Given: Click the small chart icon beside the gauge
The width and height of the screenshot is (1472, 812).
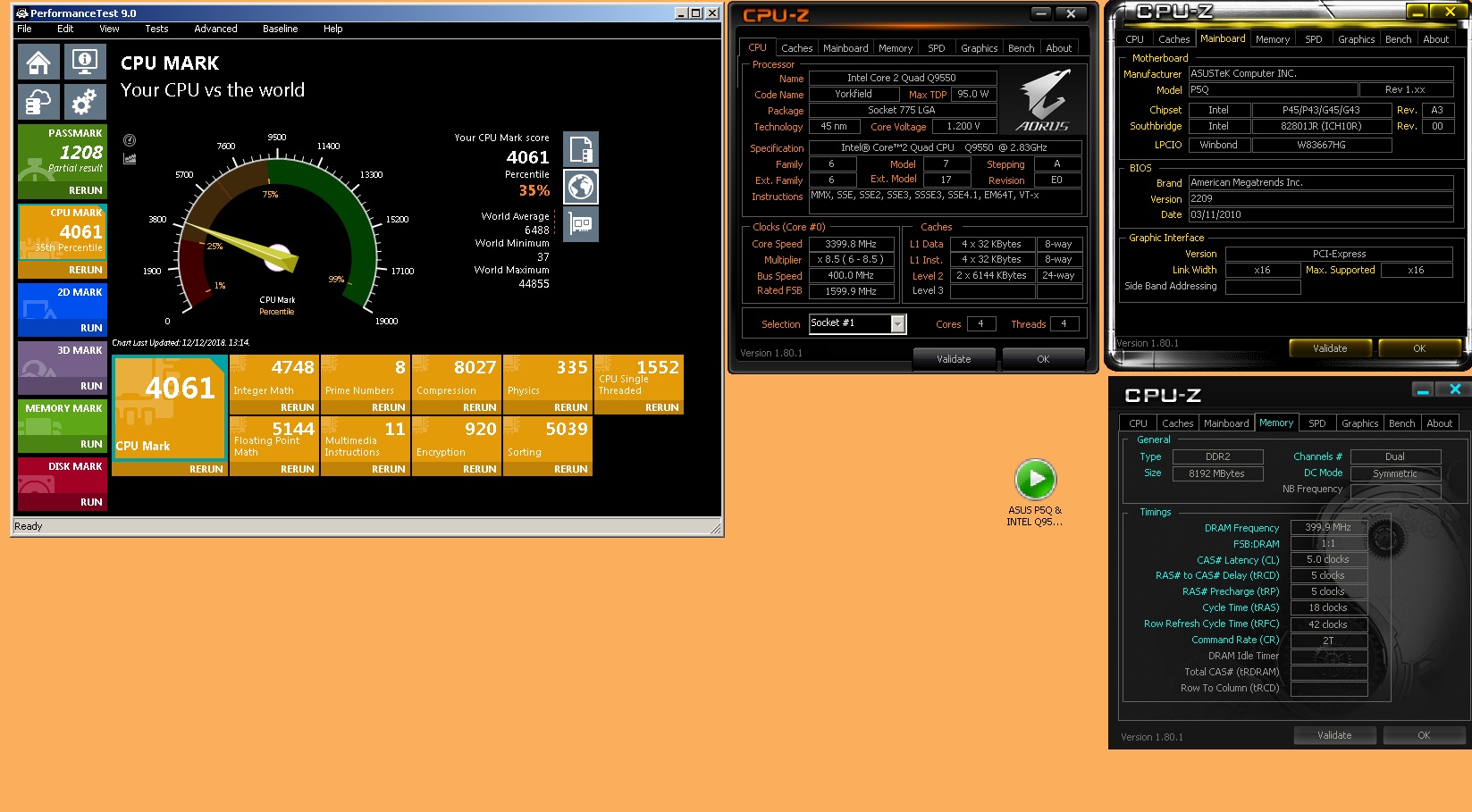Looking at the screenshot, I should (130, 158).
